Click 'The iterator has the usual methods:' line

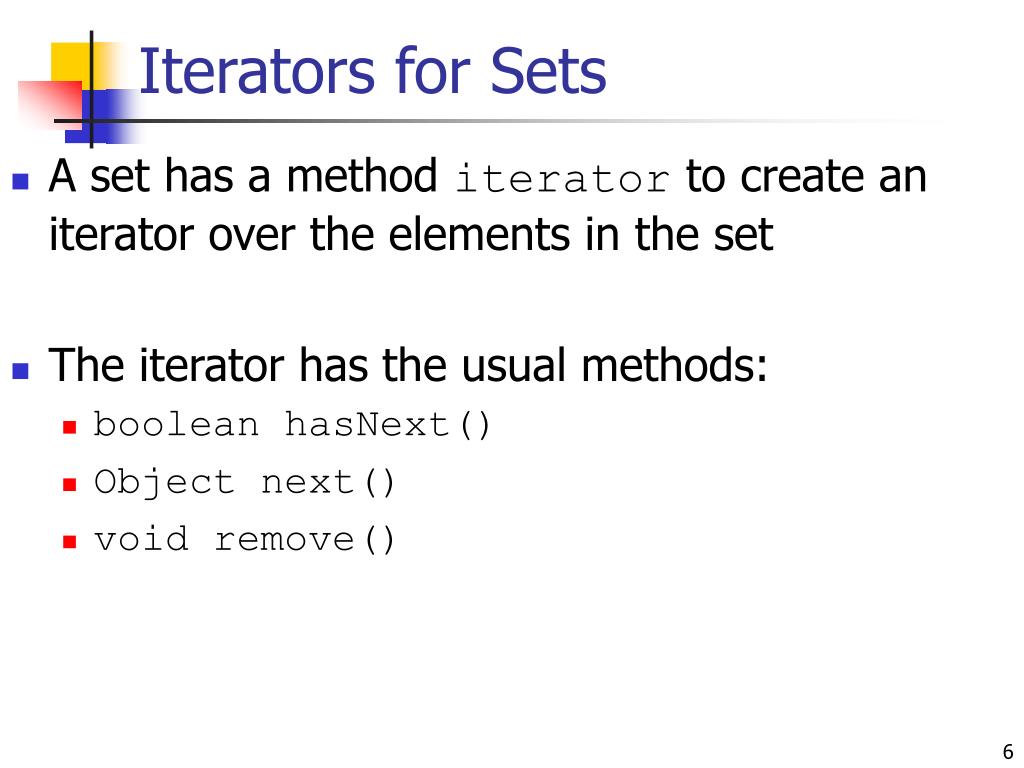point(408,364)
